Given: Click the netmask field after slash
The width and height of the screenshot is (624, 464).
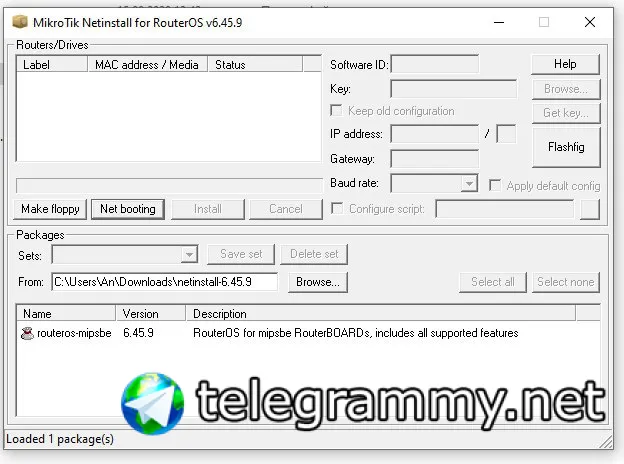Looking at the screenshot, I should (506, 134).
